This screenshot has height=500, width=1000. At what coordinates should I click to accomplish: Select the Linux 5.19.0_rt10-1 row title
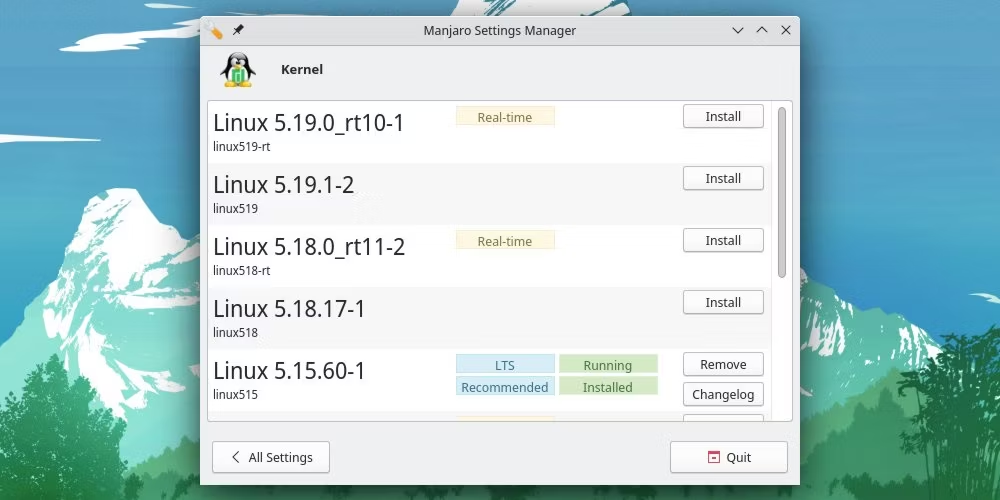(308, 122)
